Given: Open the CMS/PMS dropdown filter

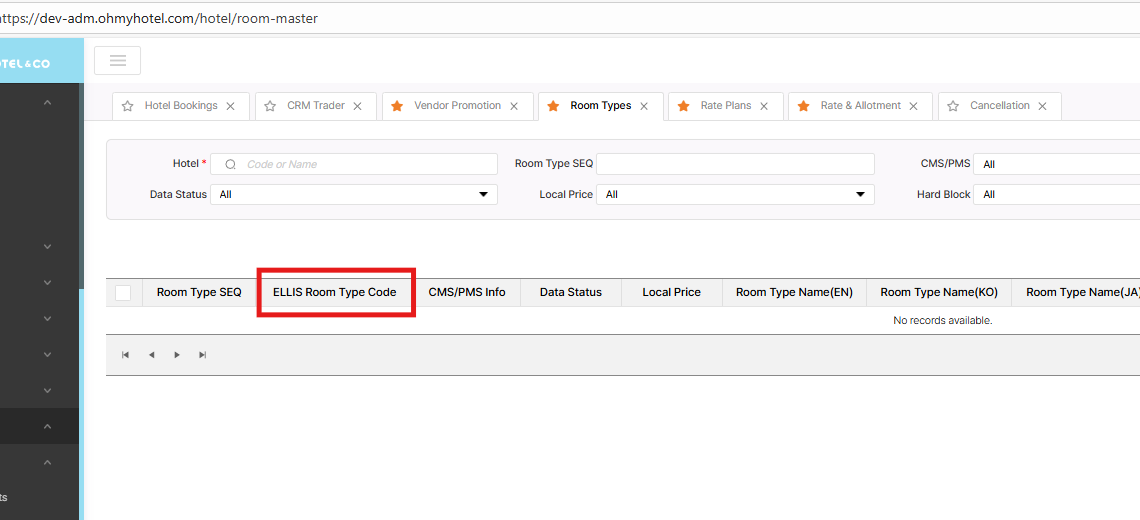Looking at the screenshot, I should tap(1058, 164).
